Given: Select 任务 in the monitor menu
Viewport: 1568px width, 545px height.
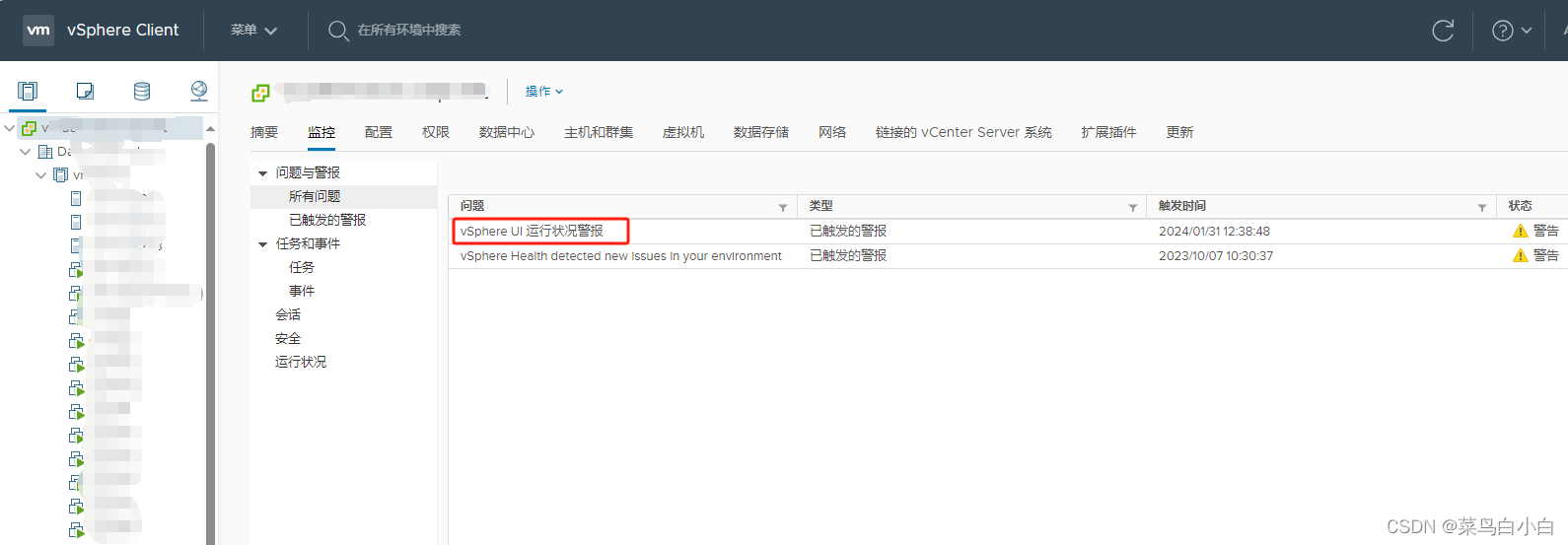Looking at the screenshot, I should click(x=302, y=267).
